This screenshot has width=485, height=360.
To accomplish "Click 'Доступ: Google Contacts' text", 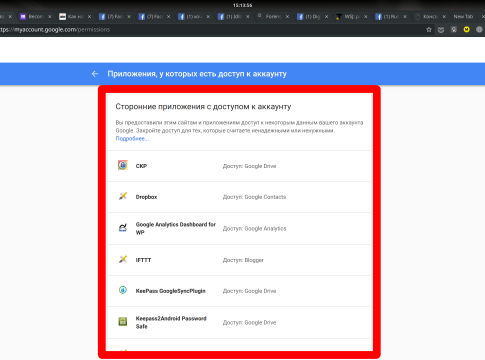I will coord(254,197).
